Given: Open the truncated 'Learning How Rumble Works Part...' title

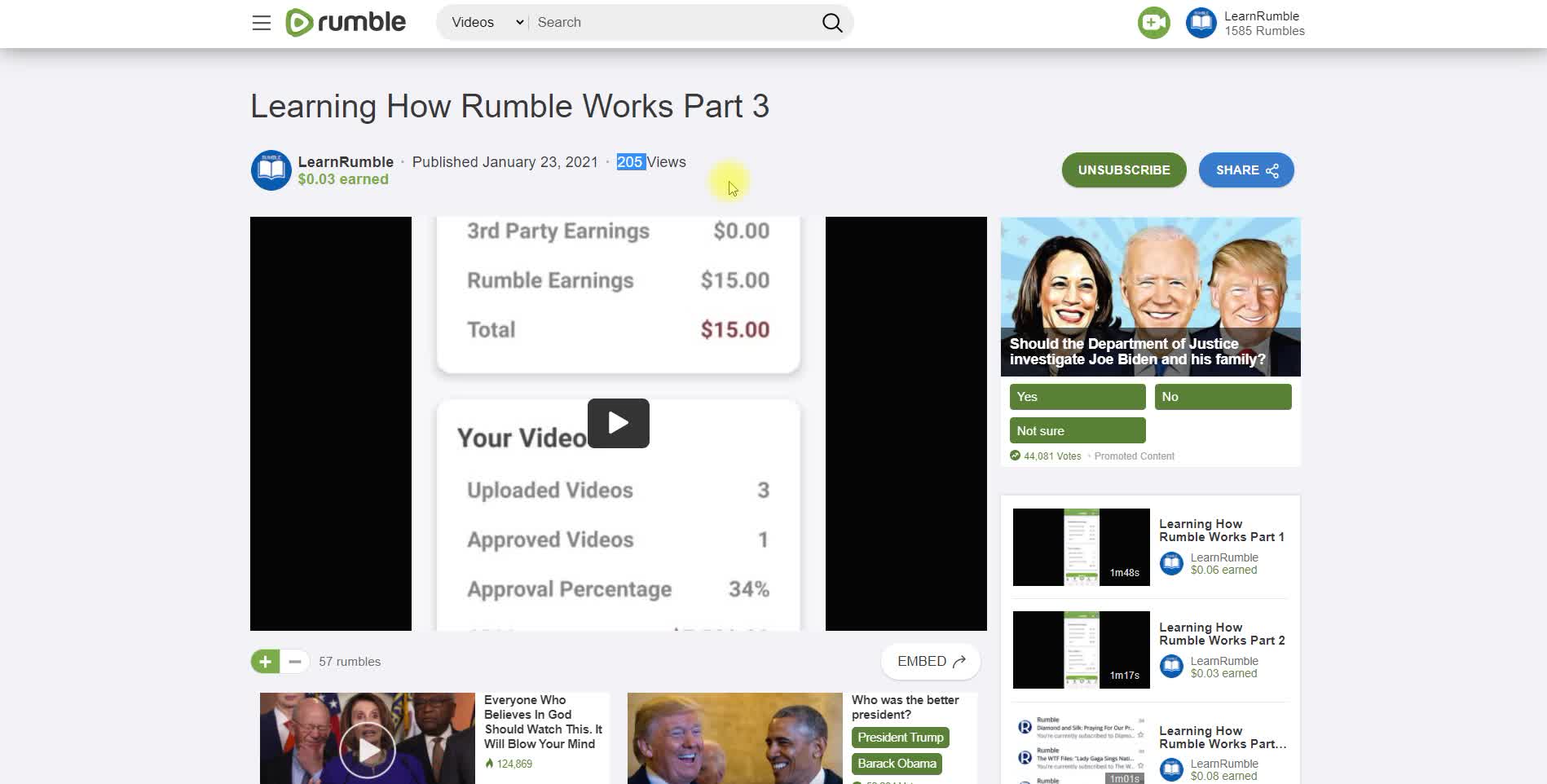Looking at the screenshot, I should click(x=1223, y=738).
